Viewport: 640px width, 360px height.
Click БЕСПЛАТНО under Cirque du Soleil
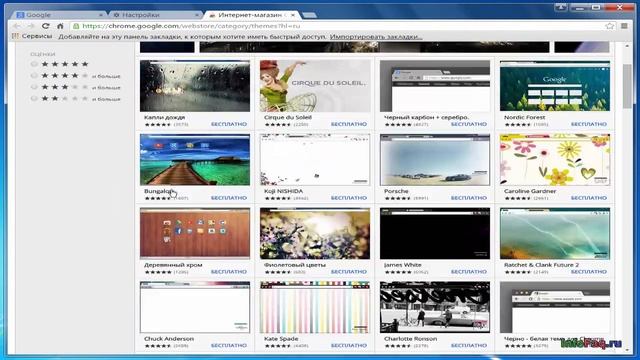349,124
